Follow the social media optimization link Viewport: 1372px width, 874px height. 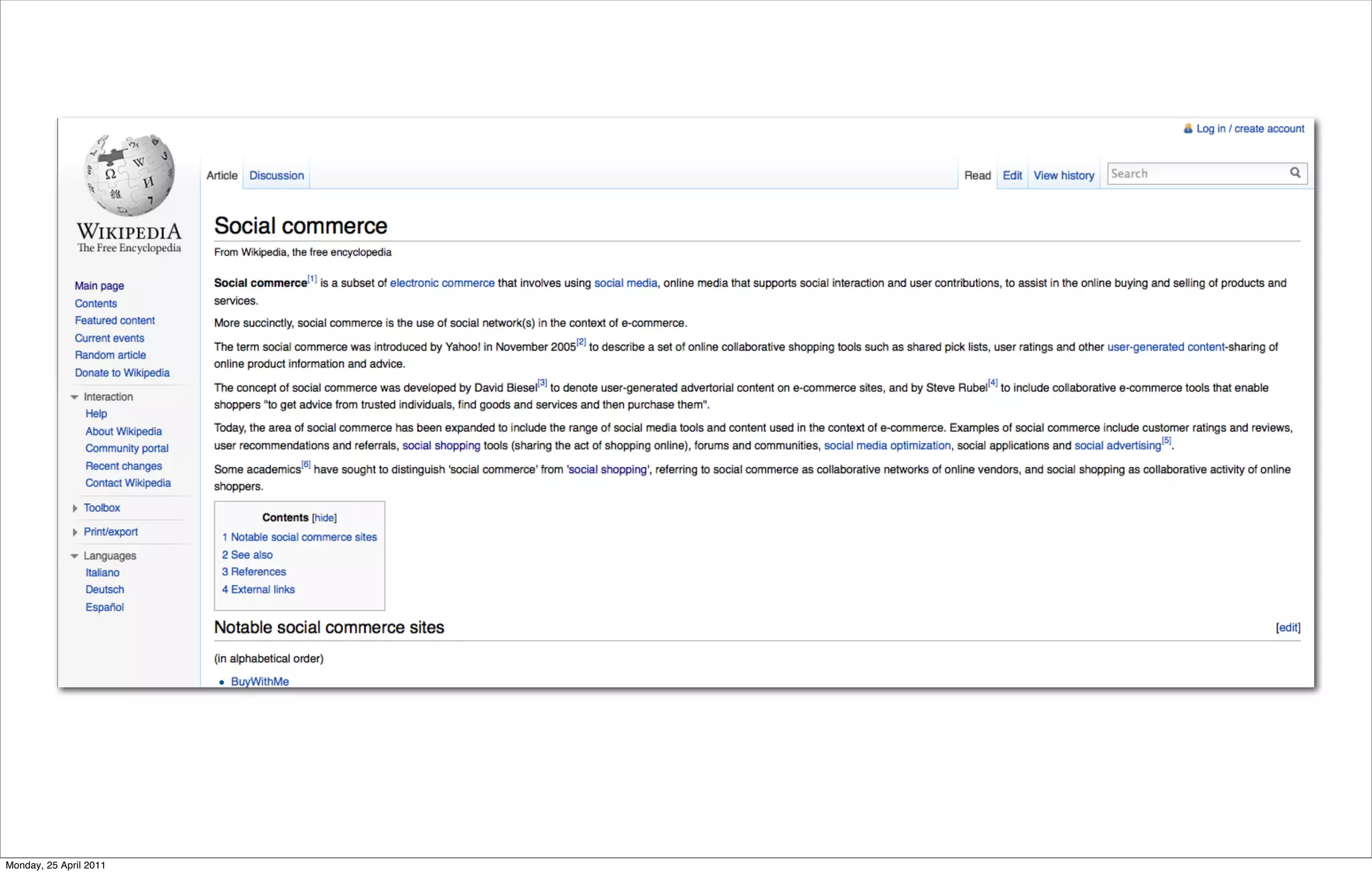tap(886, 446)
